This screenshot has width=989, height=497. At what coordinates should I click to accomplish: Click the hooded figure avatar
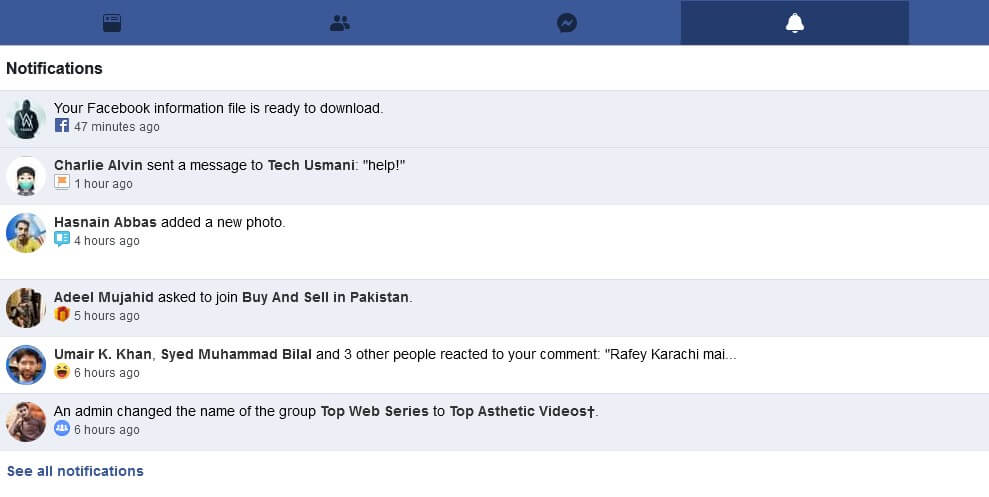coord(26,119)
